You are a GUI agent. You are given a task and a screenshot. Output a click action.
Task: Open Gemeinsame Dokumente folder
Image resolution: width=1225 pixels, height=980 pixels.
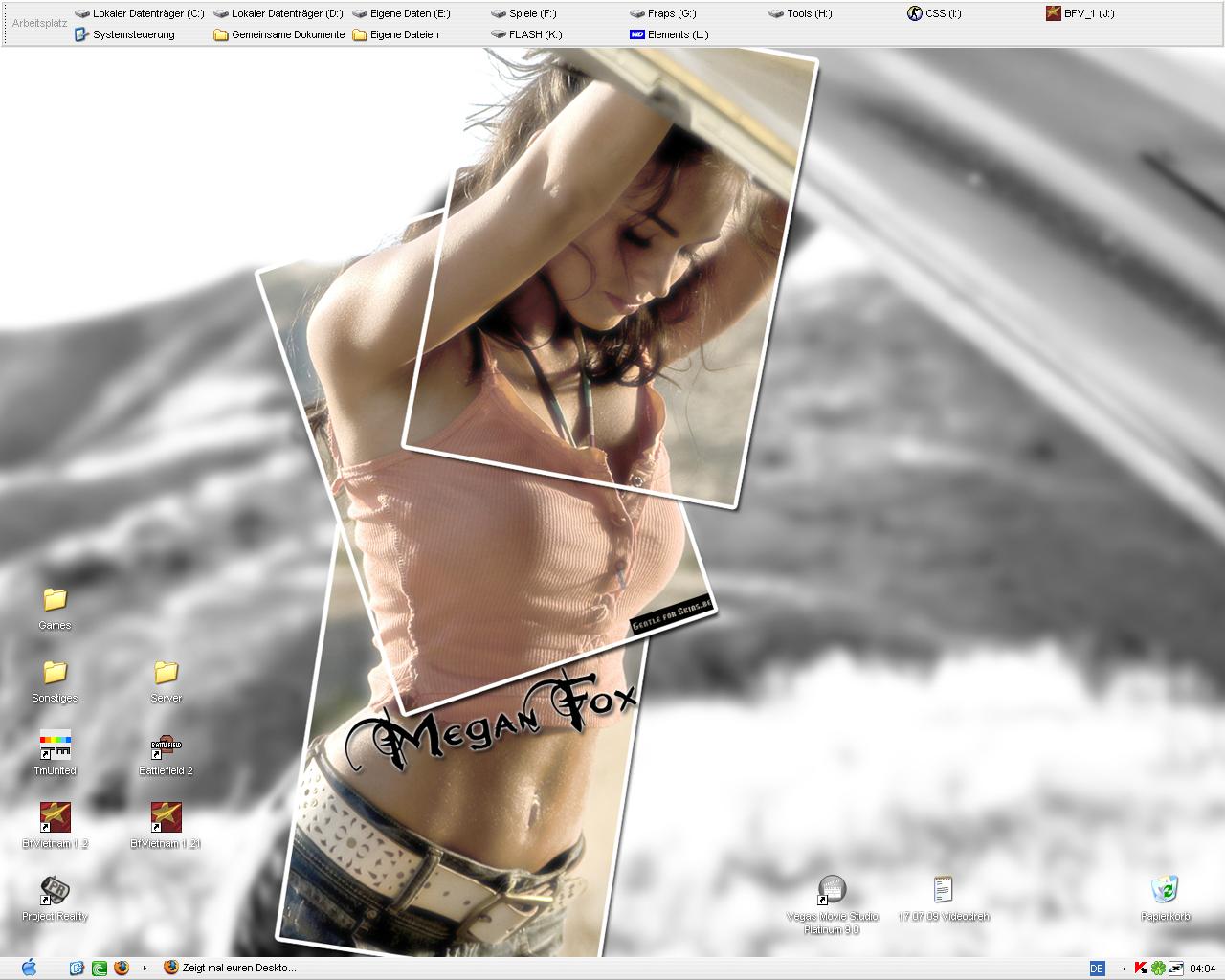pyautogui.click(x=279, y=34)
